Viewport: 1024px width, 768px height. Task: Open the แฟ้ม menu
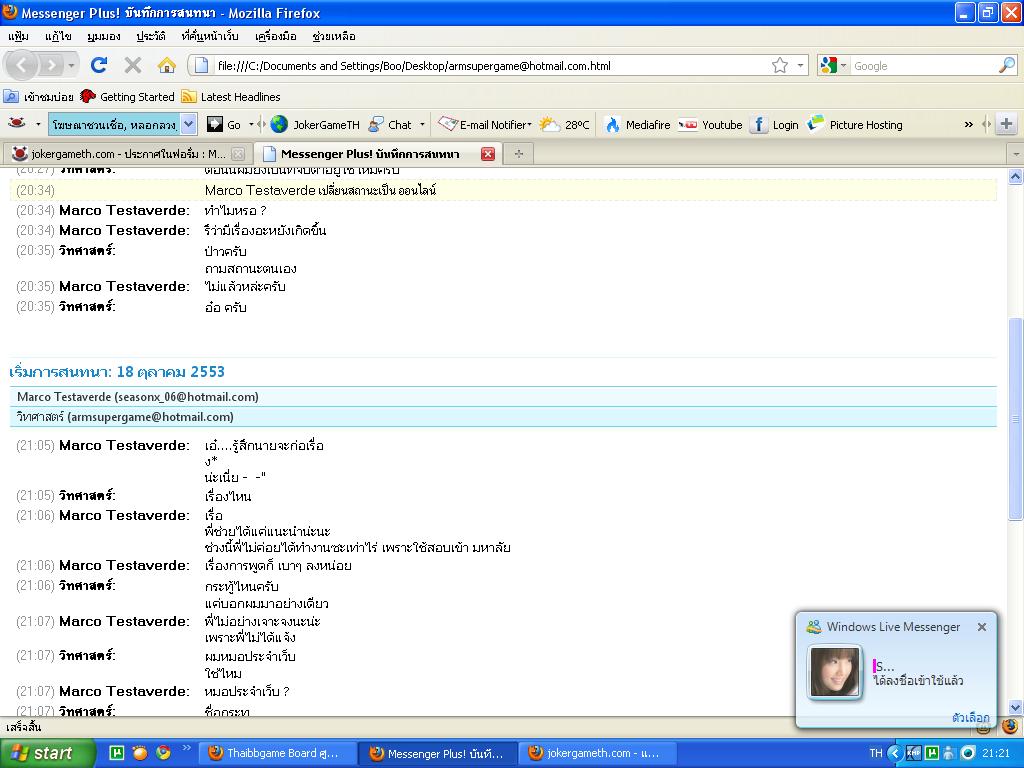pos(18,36)
